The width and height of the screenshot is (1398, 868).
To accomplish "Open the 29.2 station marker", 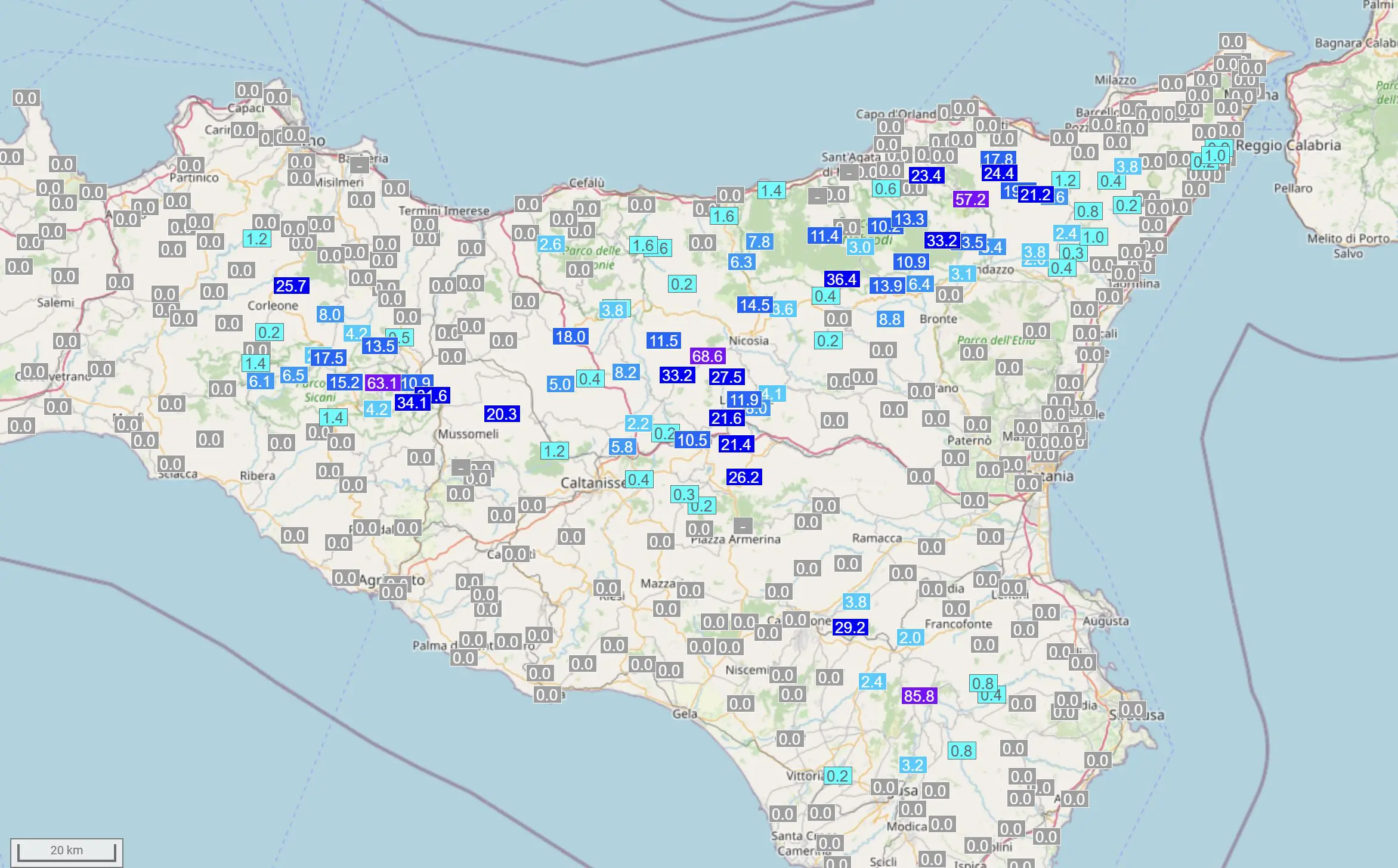I will click(850, 627).
